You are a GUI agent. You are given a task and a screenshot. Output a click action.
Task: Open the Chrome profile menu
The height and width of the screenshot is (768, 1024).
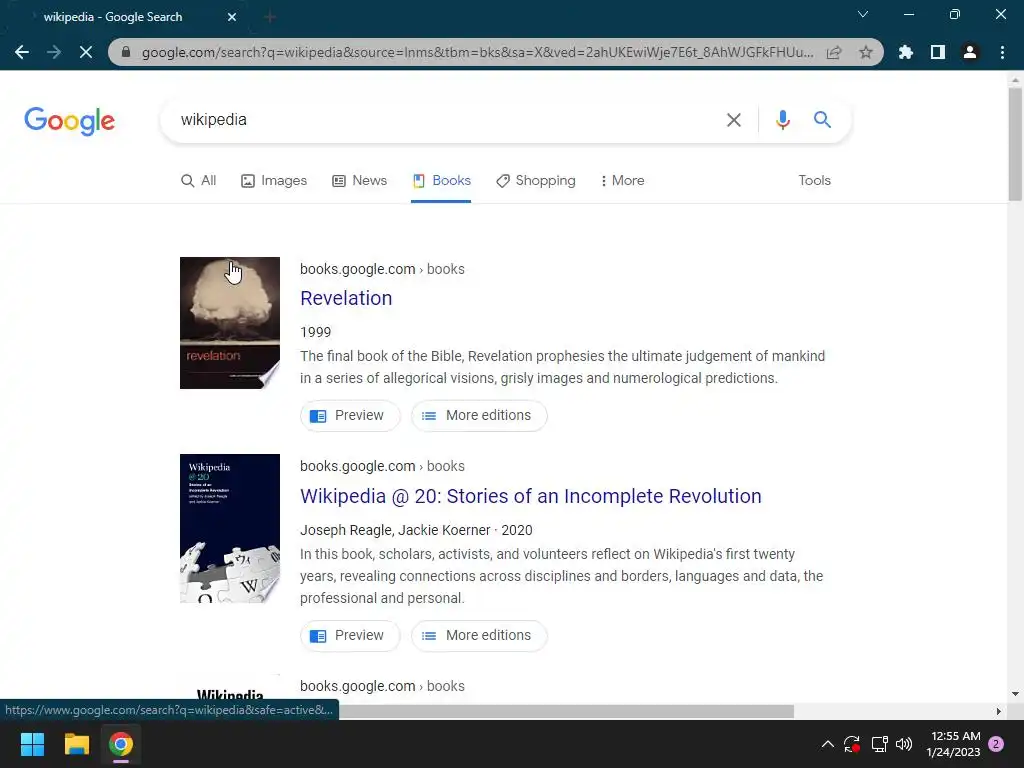point(970,52)
